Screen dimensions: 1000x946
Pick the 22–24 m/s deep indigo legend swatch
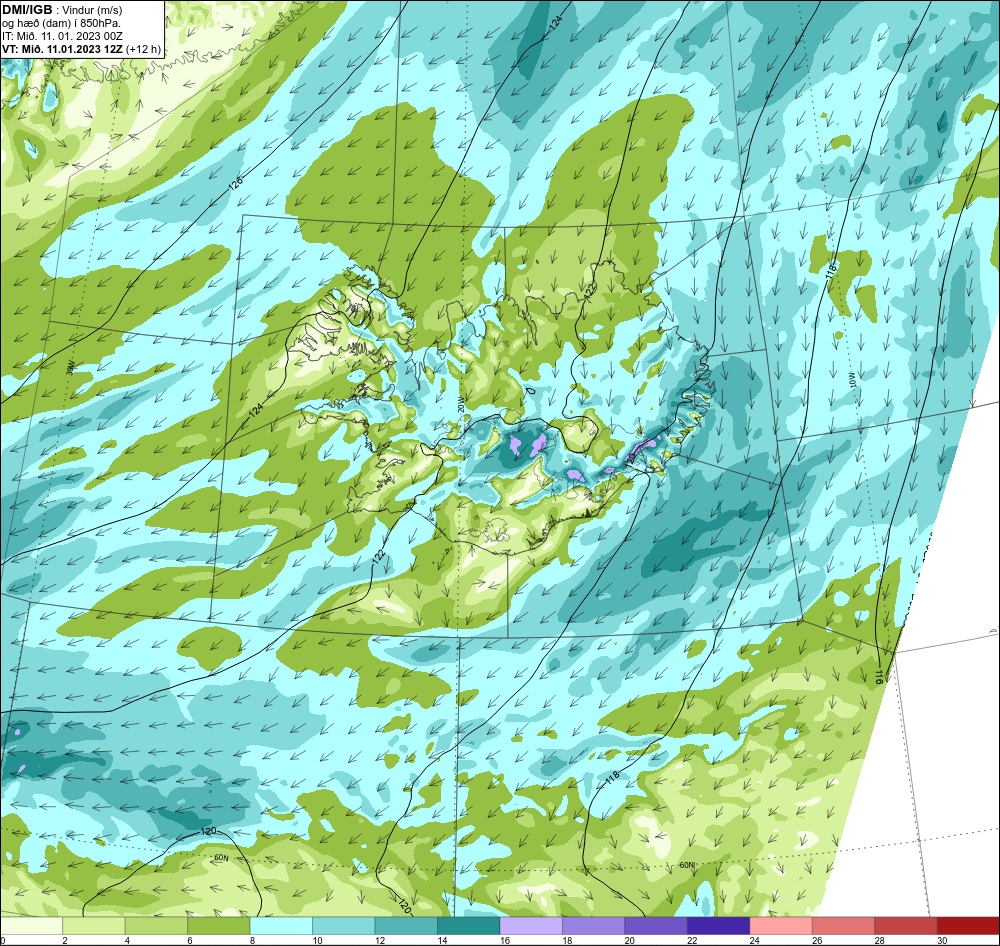click(719, 925)
